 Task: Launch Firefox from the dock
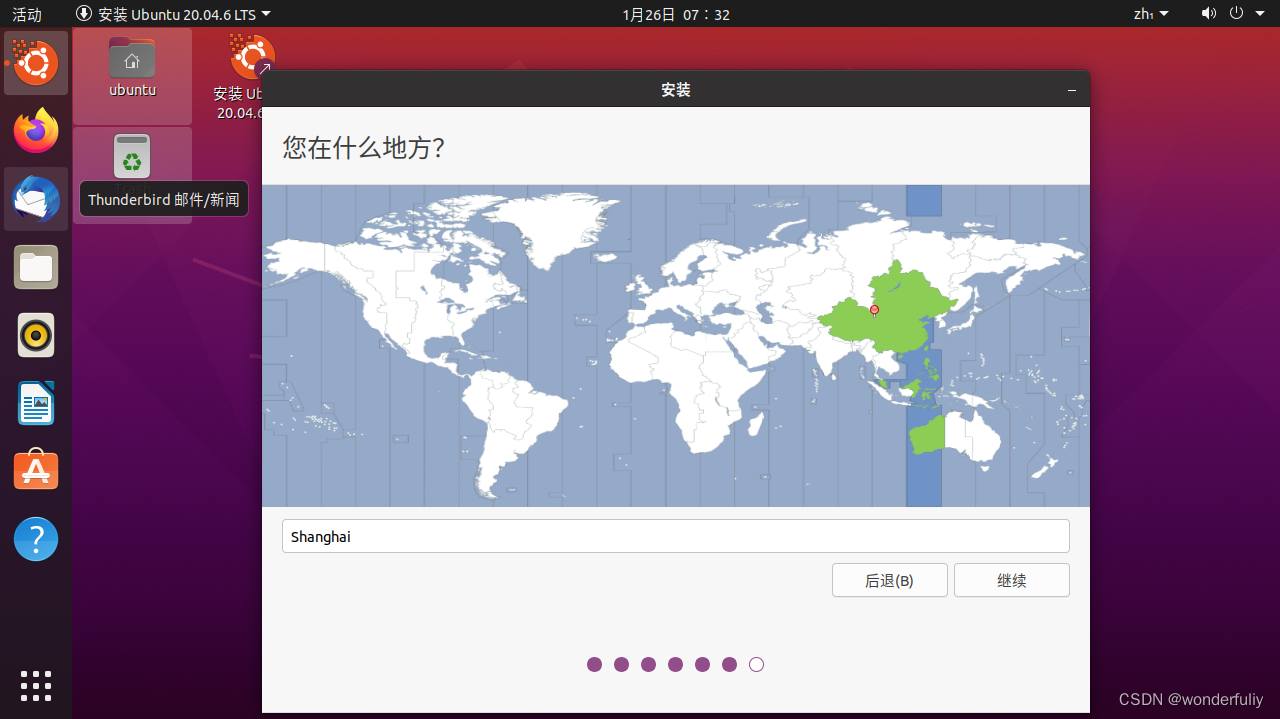coord(36,131)
